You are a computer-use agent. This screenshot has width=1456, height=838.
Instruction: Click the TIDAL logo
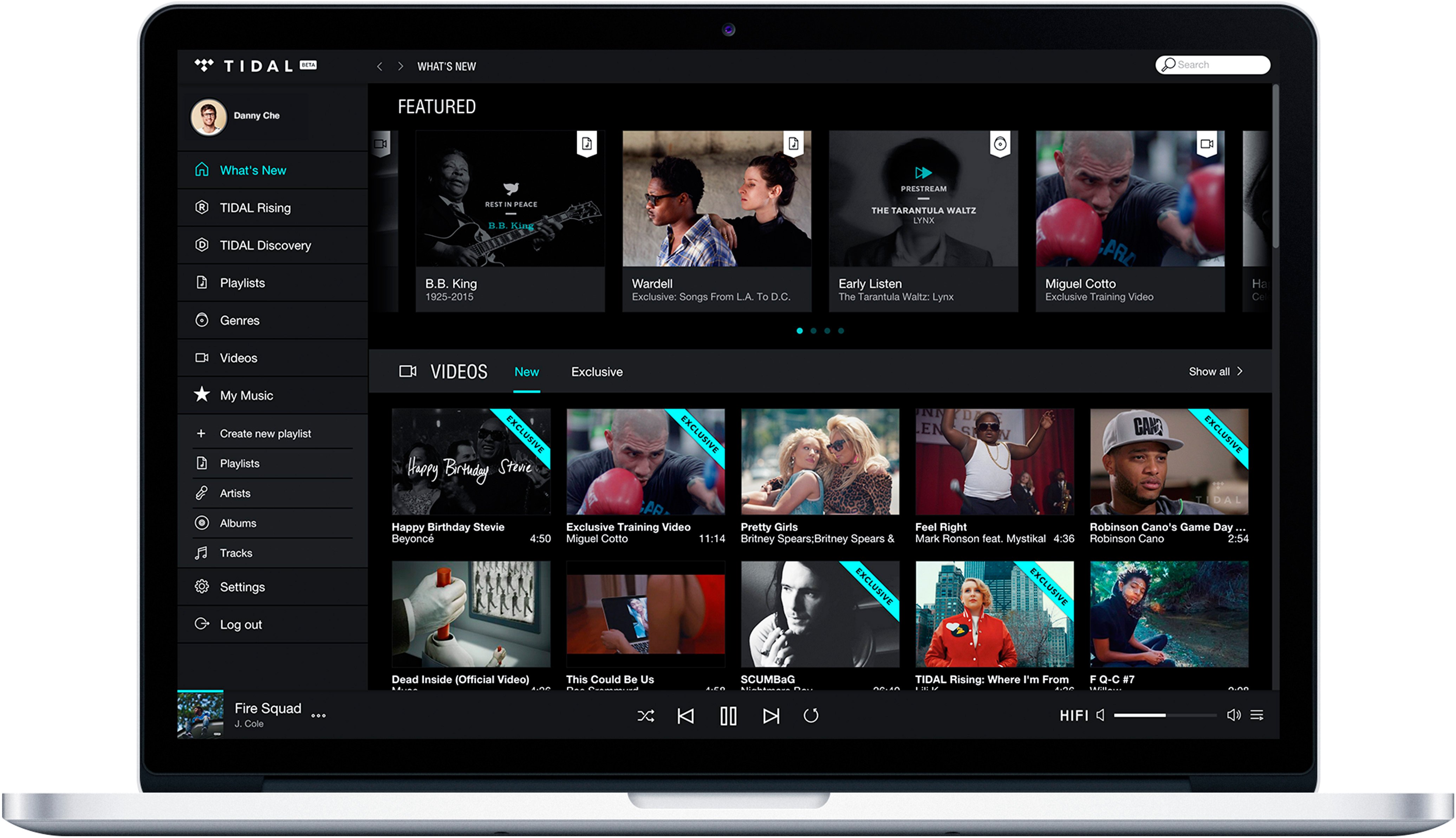tap(255, 66)
